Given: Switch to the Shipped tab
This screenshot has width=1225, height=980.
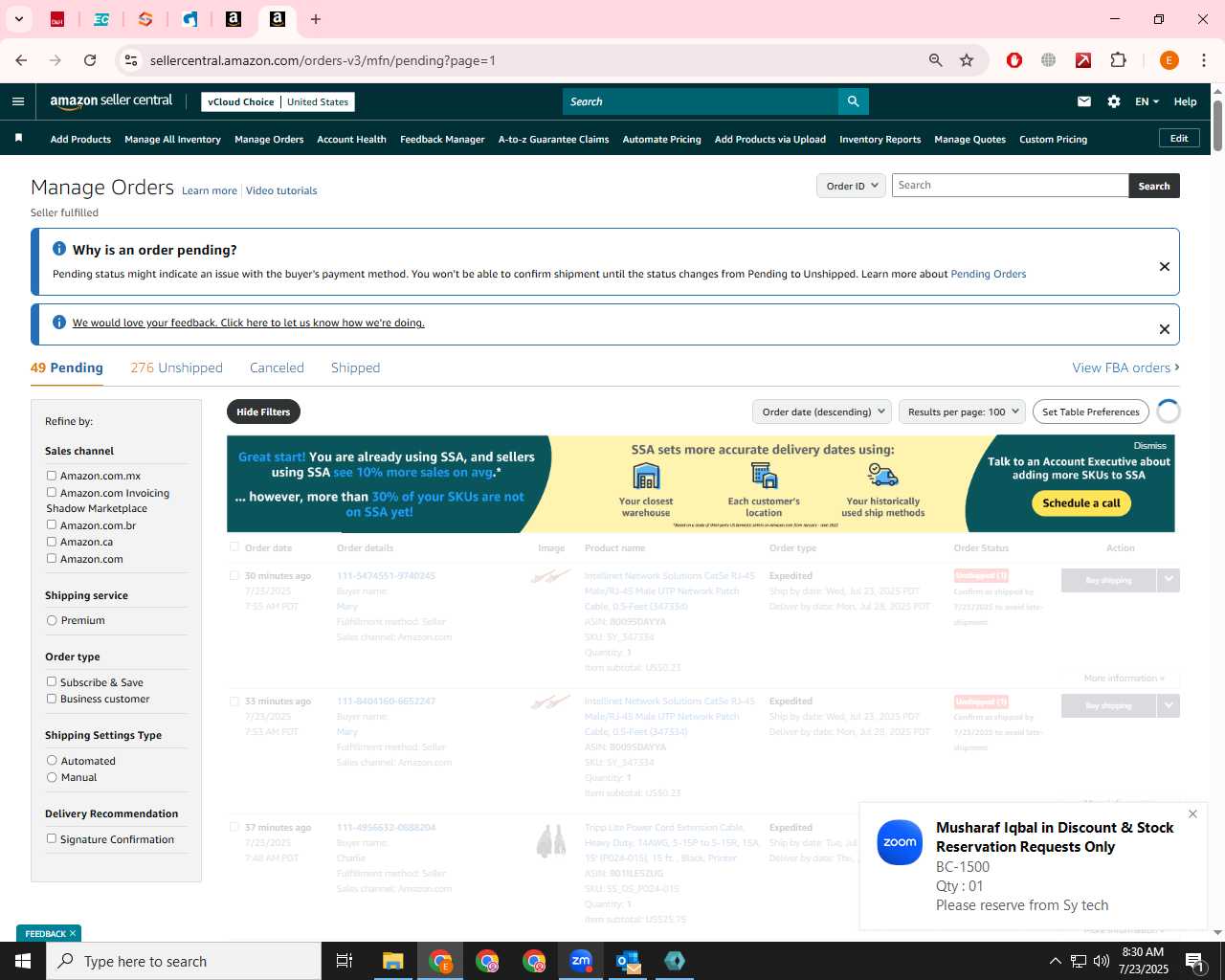Looking at the screenshot, I should (x=355, y=367).
